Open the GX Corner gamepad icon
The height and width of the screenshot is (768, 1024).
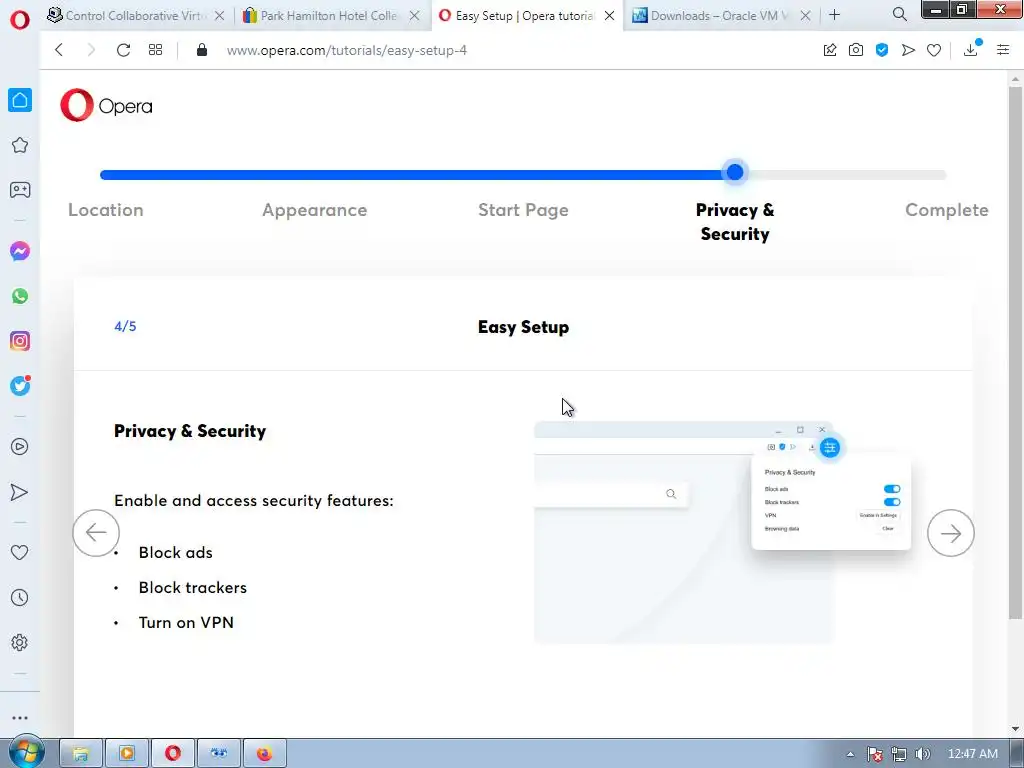pyautogui.click(x=20, y=189)
